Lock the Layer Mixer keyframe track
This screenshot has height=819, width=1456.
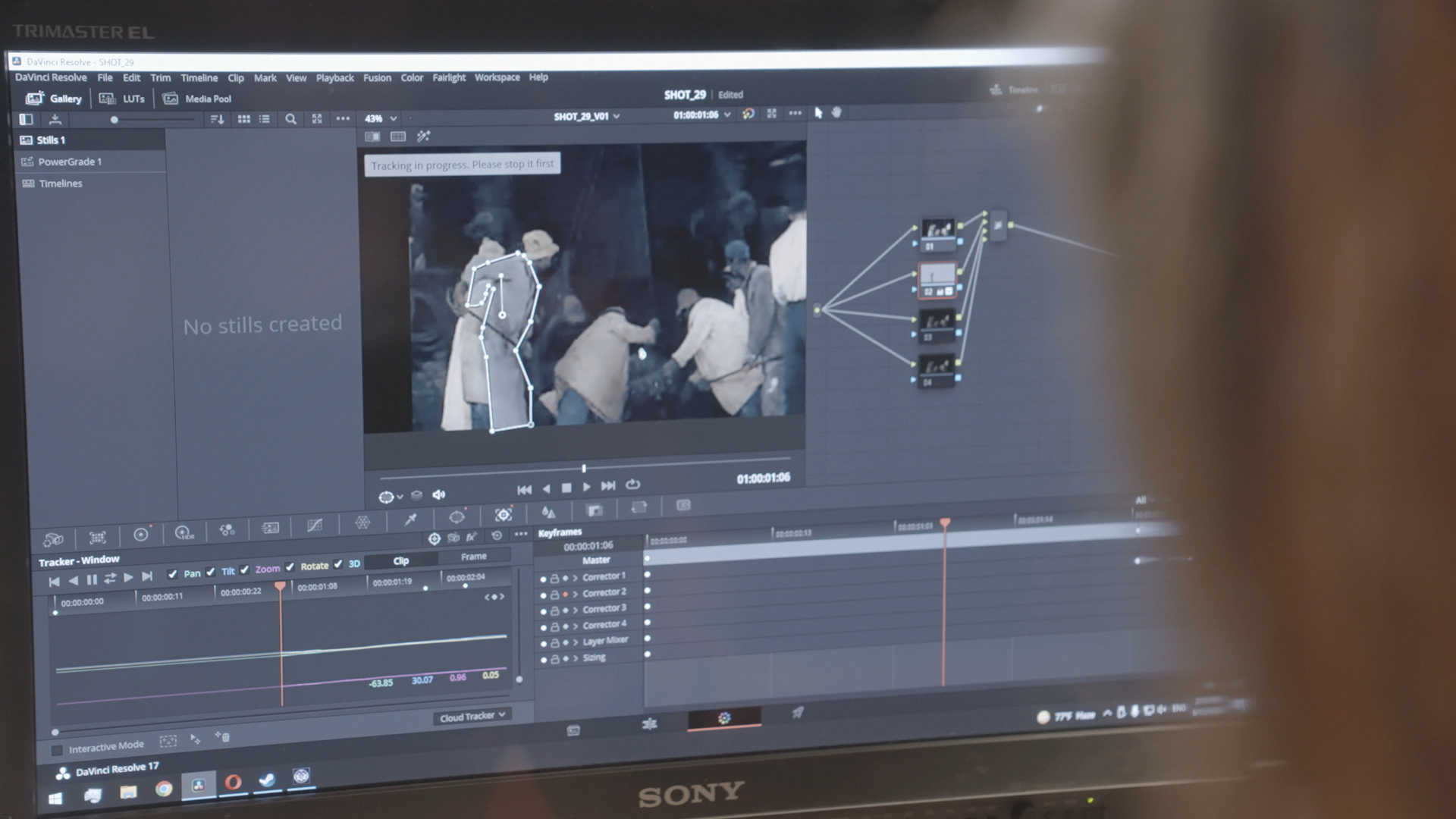tap(555, 643)
